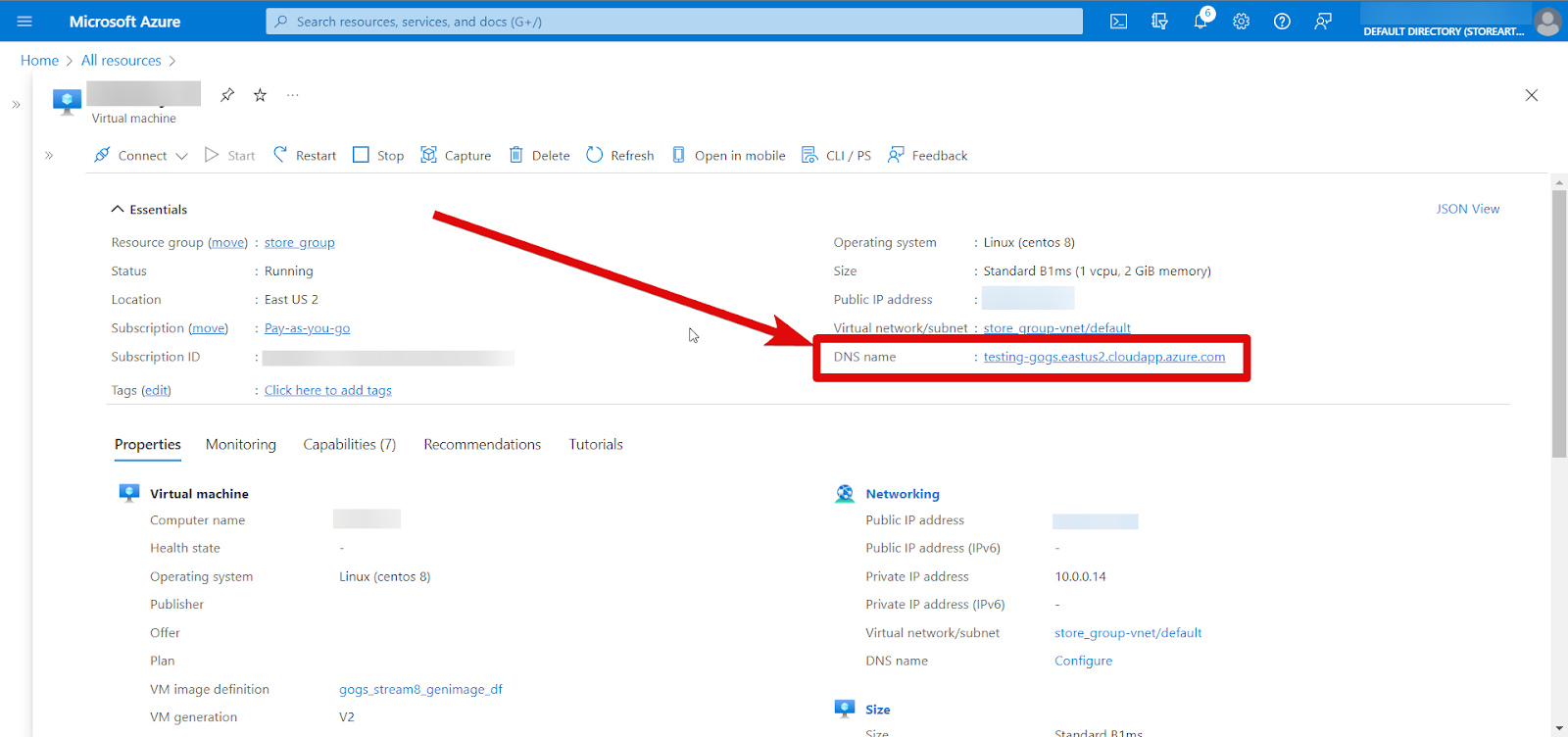Click the Start play icon
This screenshot has width=1568, height=737.
coord(212,155)
